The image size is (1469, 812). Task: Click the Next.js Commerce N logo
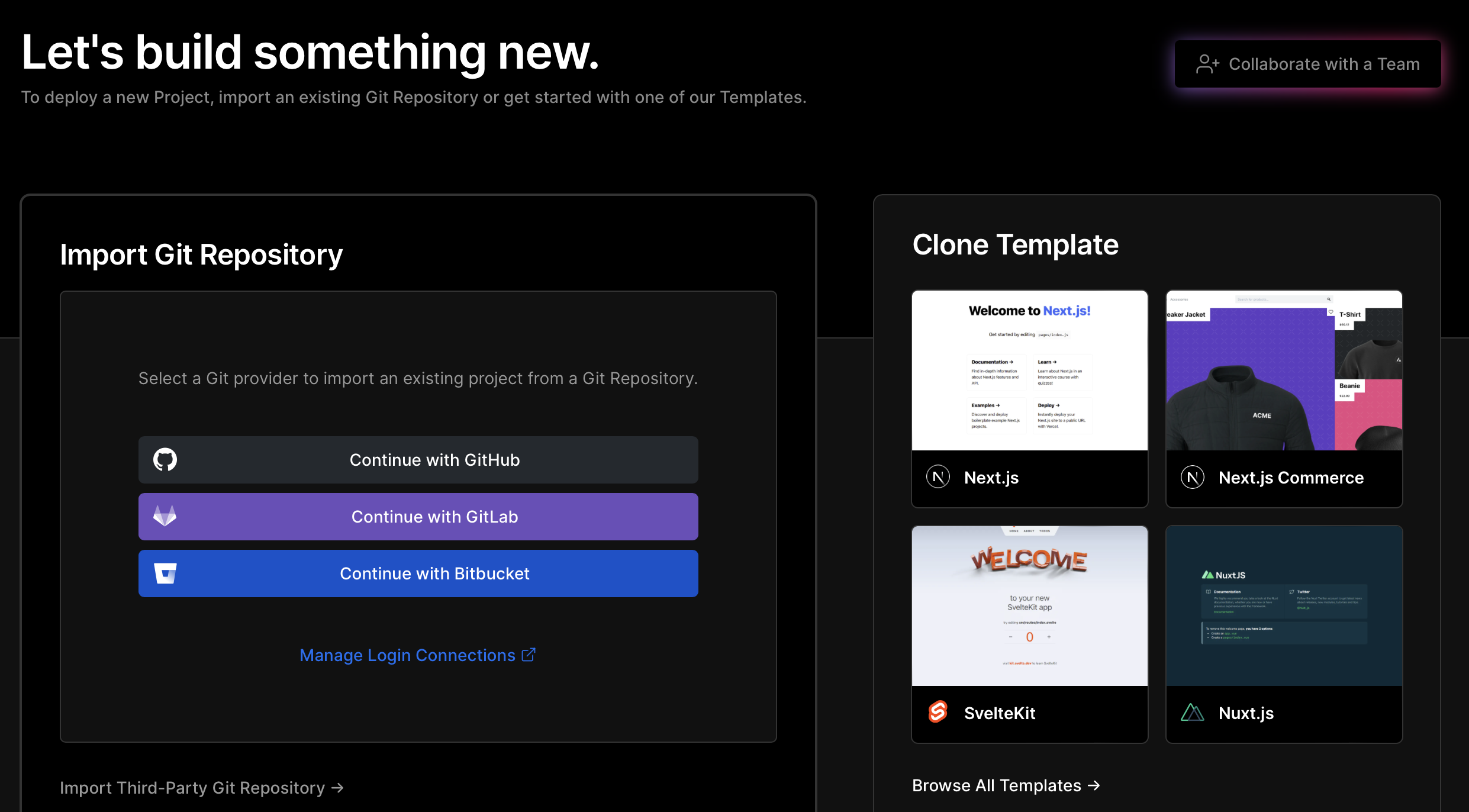(x=1192, y=477)
